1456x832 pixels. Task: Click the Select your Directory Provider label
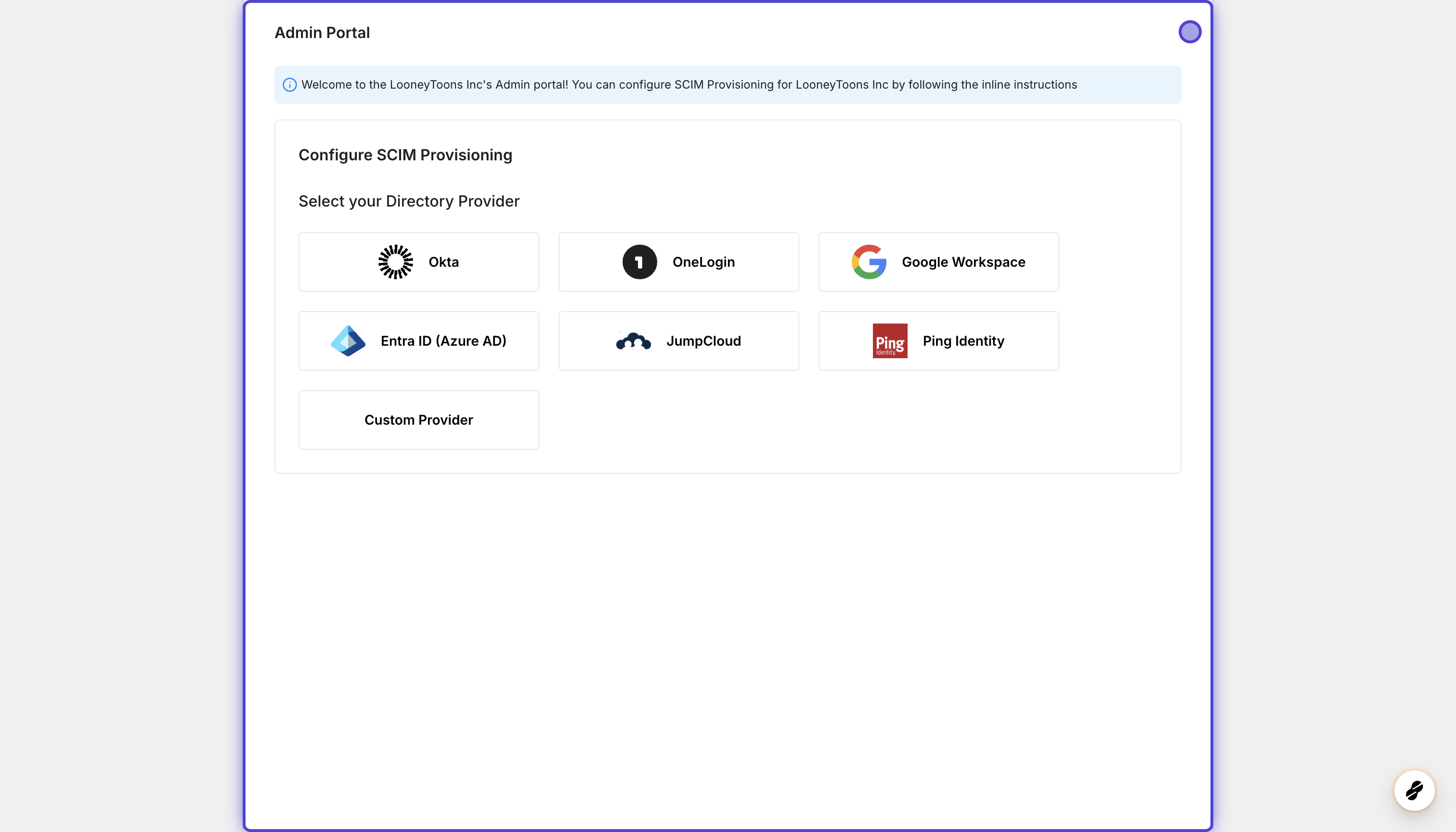coord(409,201)
